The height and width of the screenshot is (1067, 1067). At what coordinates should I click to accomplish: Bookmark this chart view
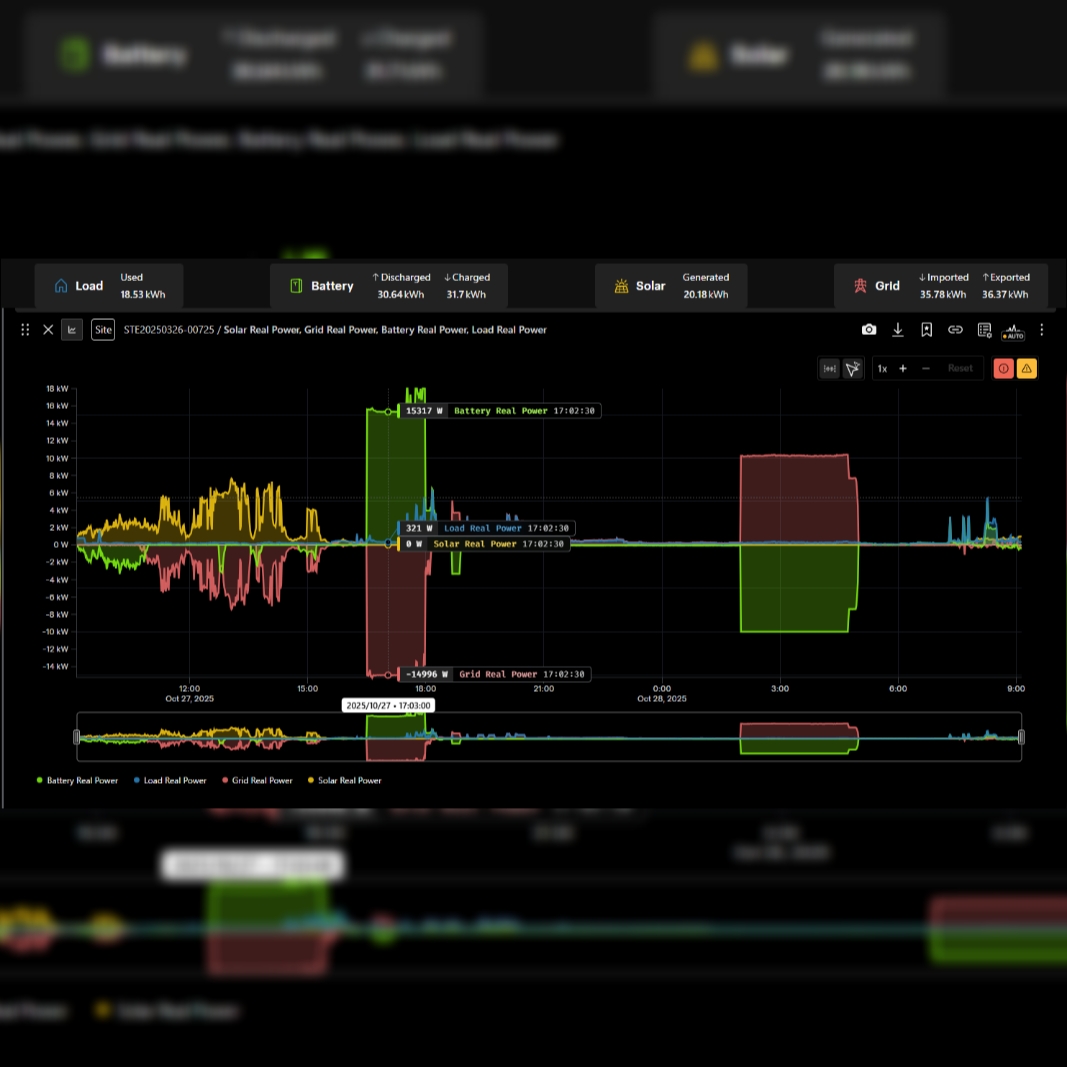tap(927, 330)
